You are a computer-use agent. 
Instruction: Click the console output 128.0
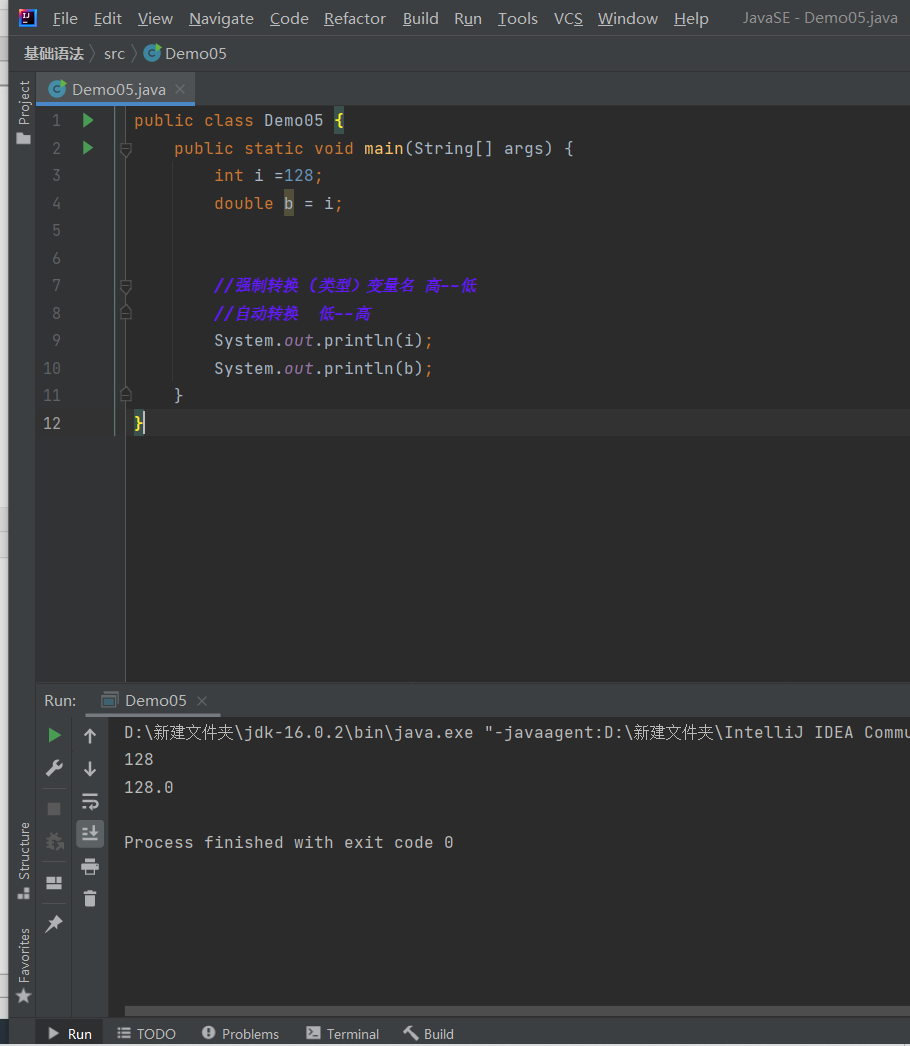coord(149,787)
